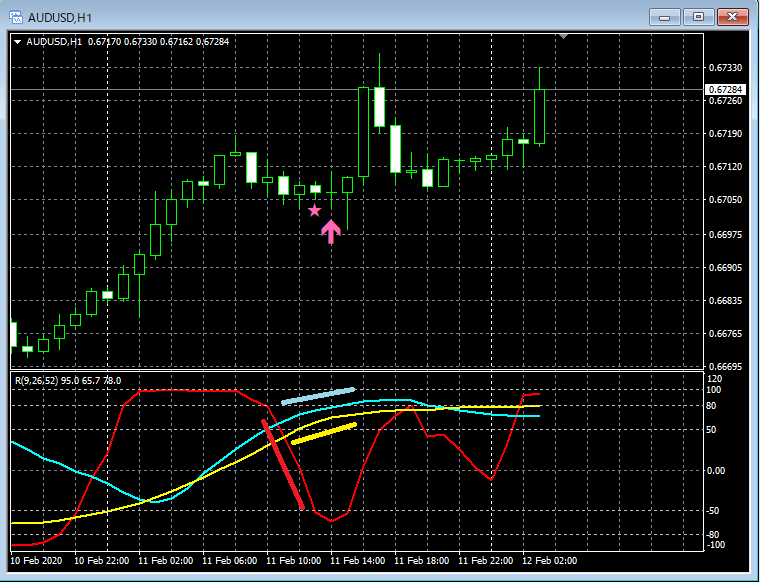Click the 11 Feb 22:00 time label
The height and width of the screenshot is (582, 760).
pyautogui.click(x=485, y=561)
